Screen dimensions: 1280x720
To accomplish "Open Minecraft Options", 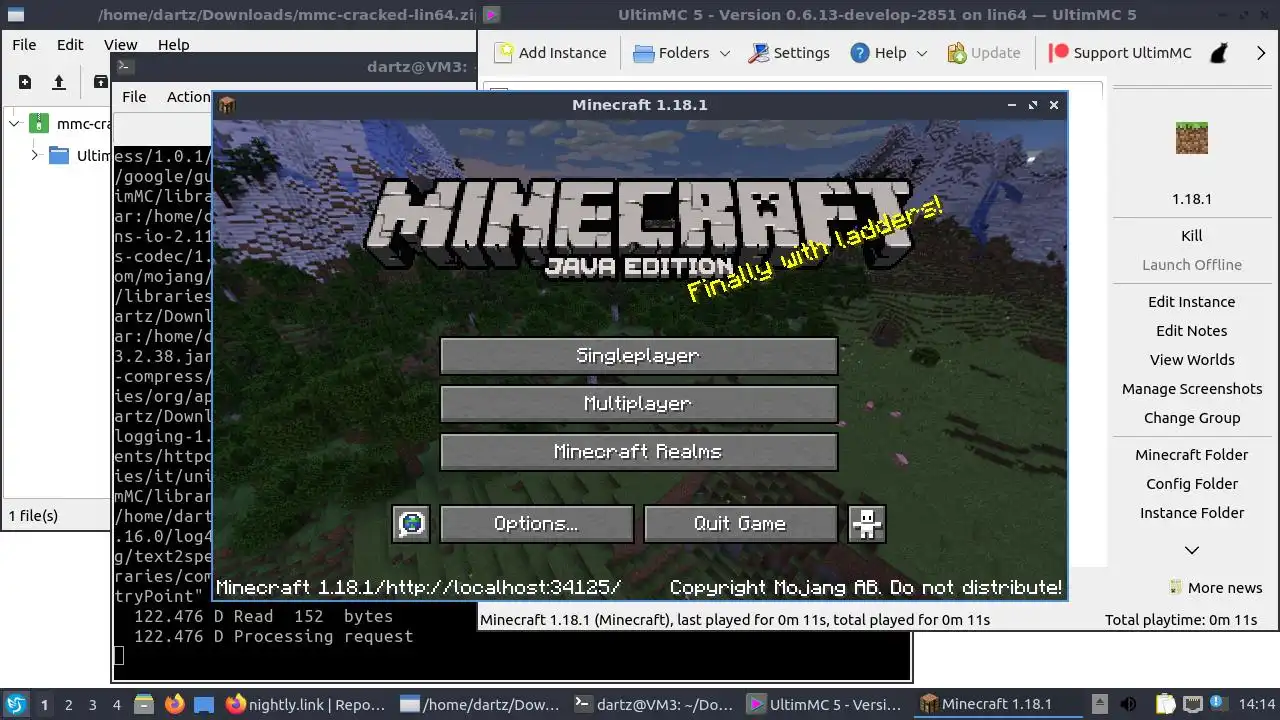I will [536, 523].
